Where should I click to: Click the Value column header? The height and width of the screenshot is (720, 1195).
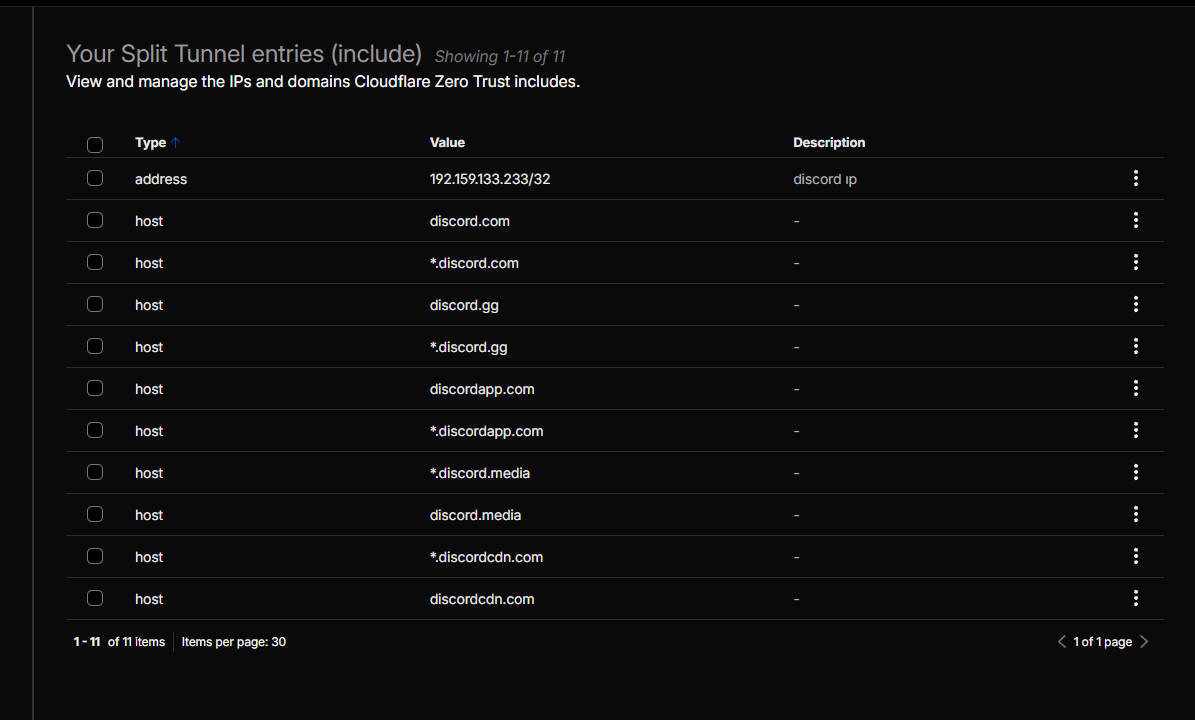tap(447, 143)
